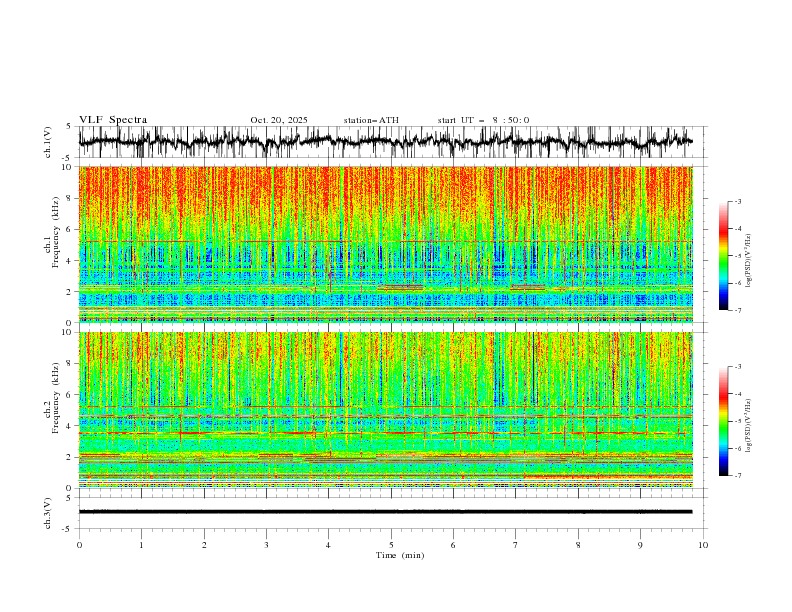Screen dimensions: 792x612
Task: Click the "ch.3(V)" axis label
Action: tap(48, 513)
